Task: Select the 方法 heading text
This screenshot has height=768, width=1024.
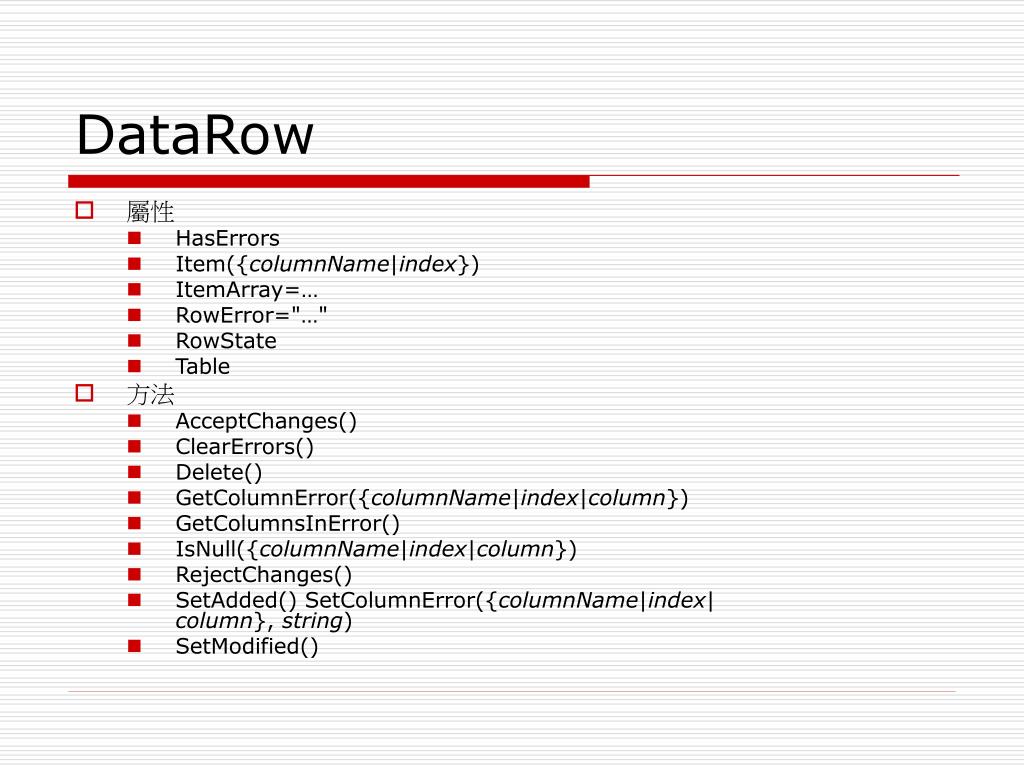Action: (x=150, y=394)
